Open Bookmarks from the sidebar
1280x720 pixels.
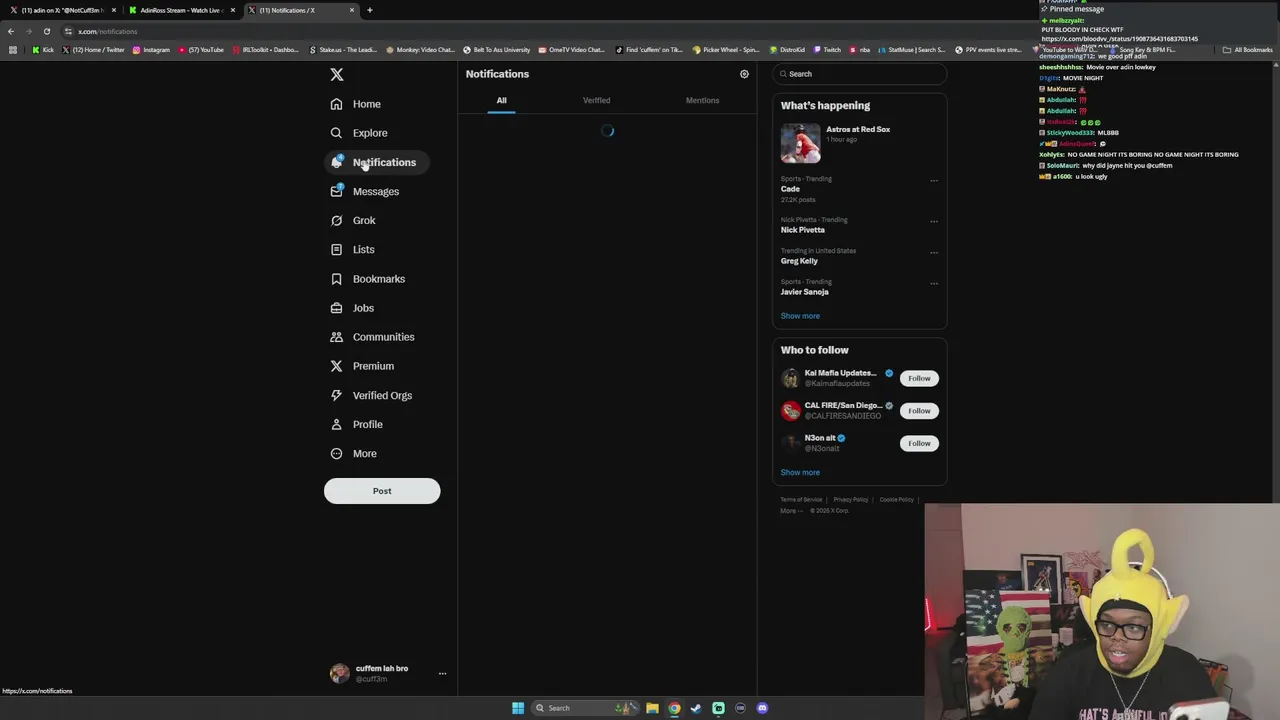pyautogui.click(x=368, y=279)
